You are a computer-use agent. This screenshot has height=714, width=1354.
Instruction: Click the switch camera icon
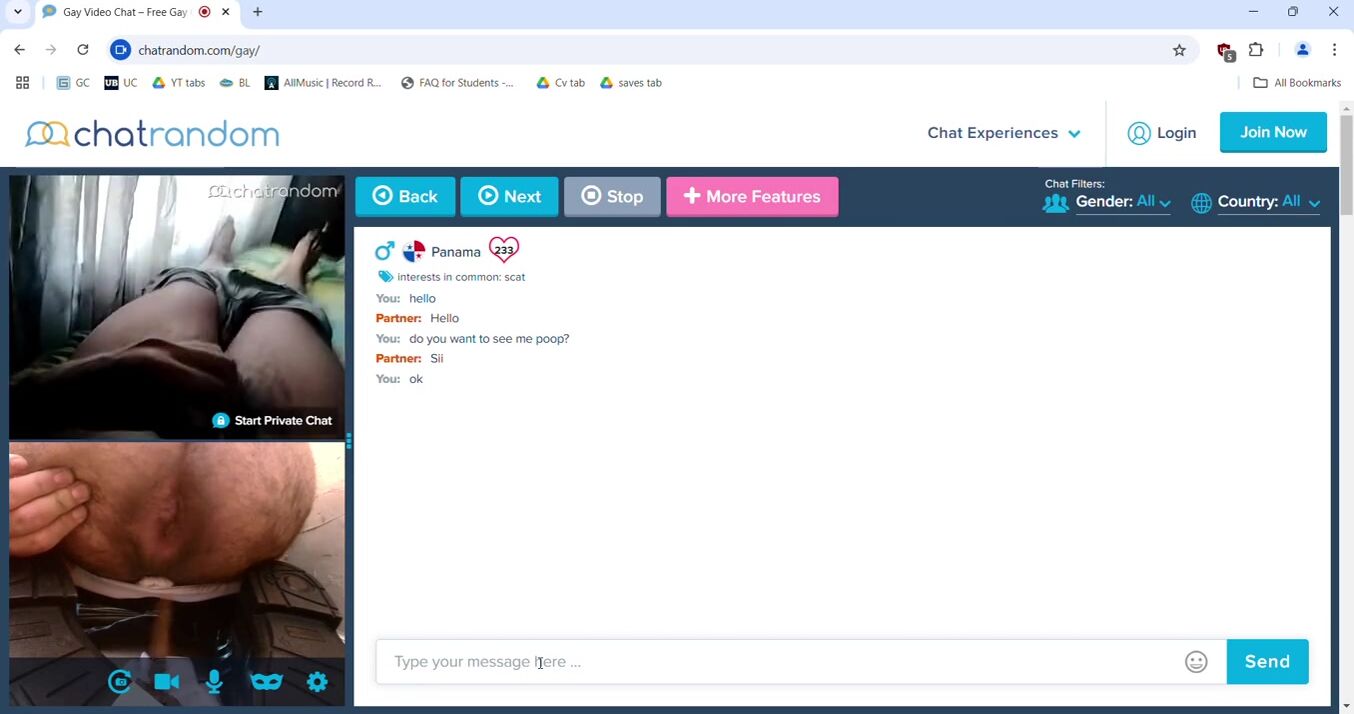[x=120, y=682]
